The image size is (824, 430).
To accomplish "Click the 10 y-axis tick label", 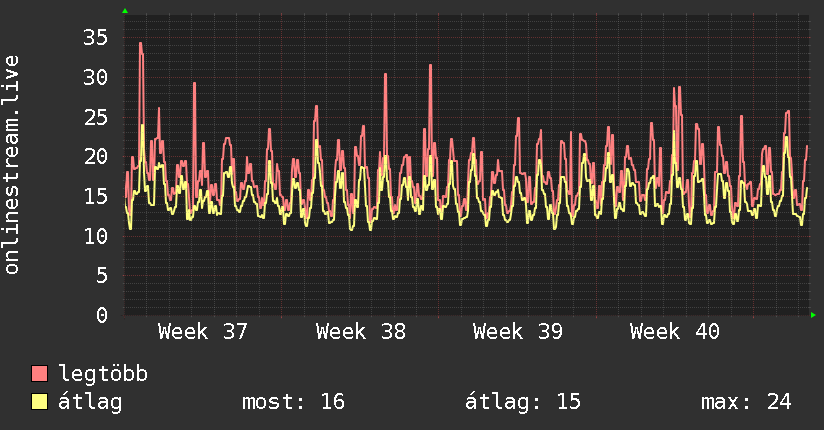I will pyautogui.click(x=95, y=237).
